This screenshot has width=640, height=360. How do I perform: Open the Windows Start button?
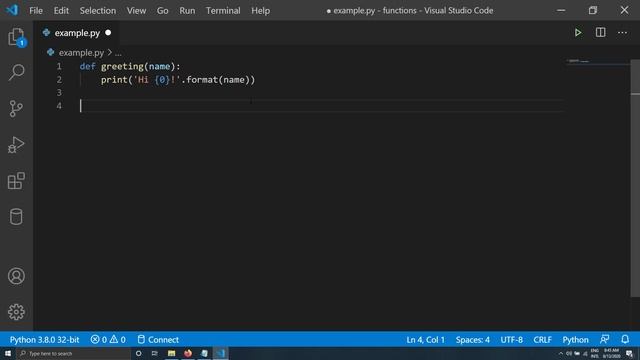click(8, 353)
